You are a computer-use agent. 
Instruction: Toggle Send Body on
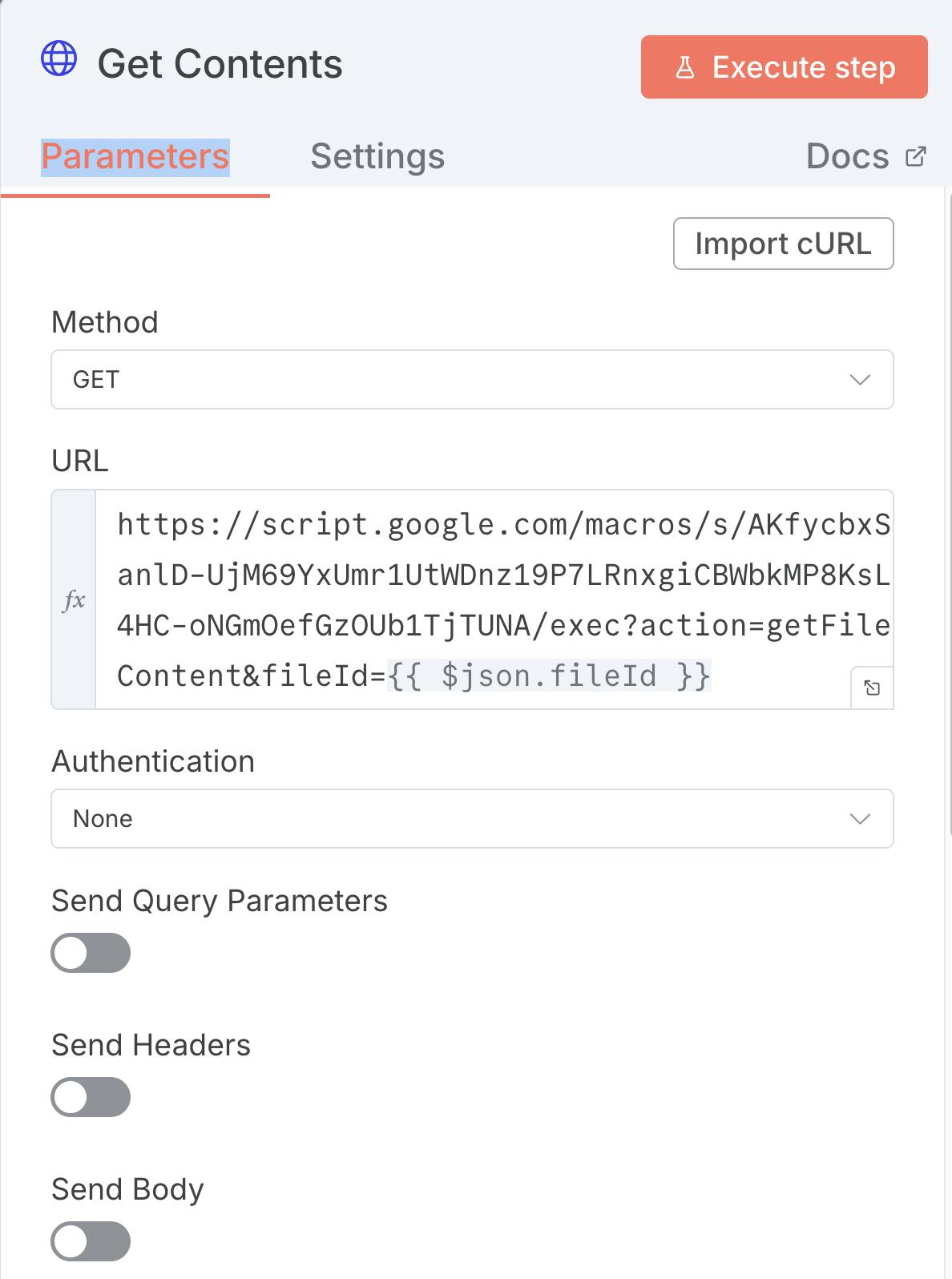pos(91,1241)
